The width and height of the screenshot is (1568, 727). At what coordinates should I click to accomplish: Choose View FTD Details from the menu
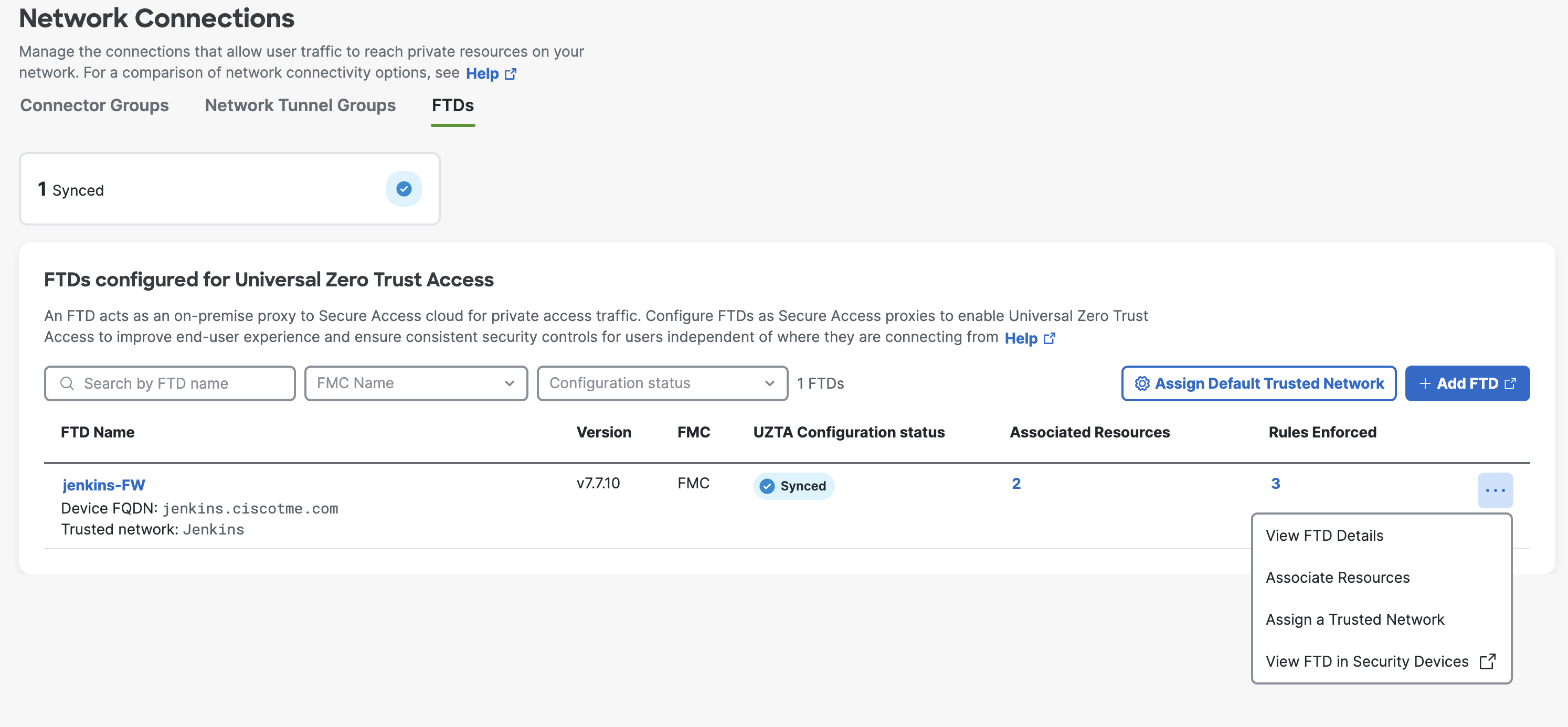pyautogui.click(x=1325, y=536)
